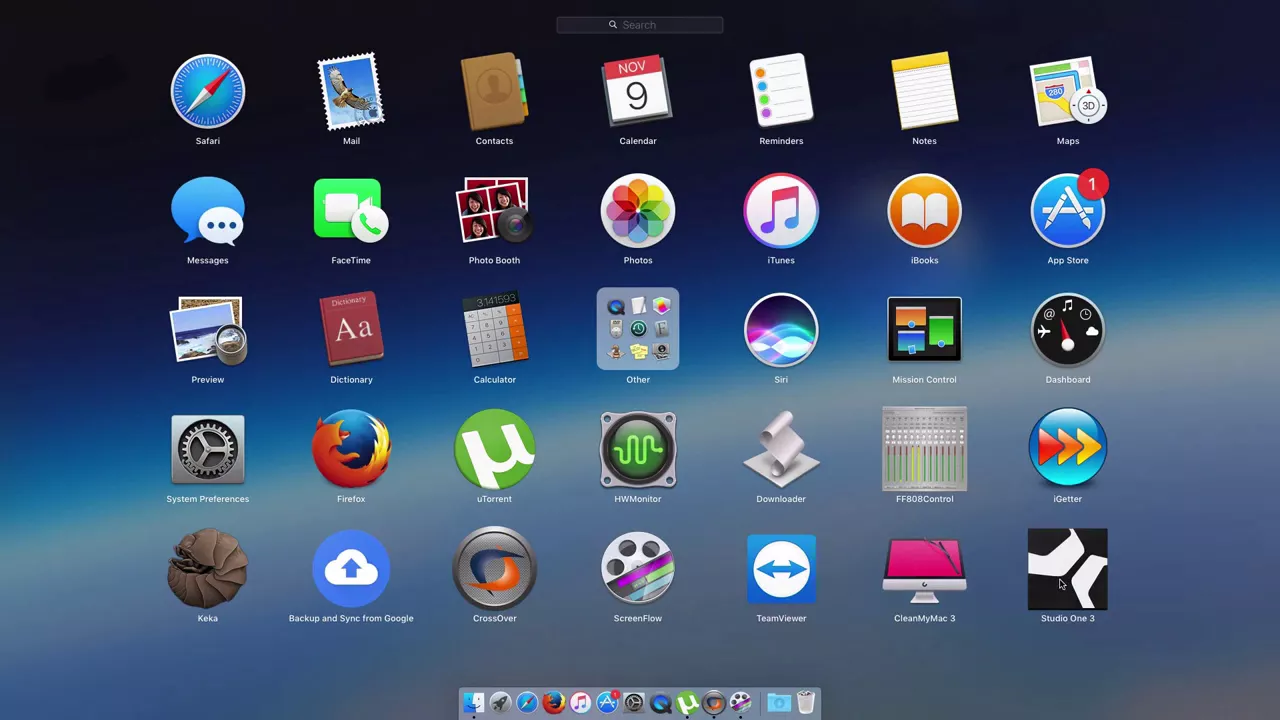Launch FF808Control mixer app
Viewport: 1280px width, 720px height.
[924, 450]
